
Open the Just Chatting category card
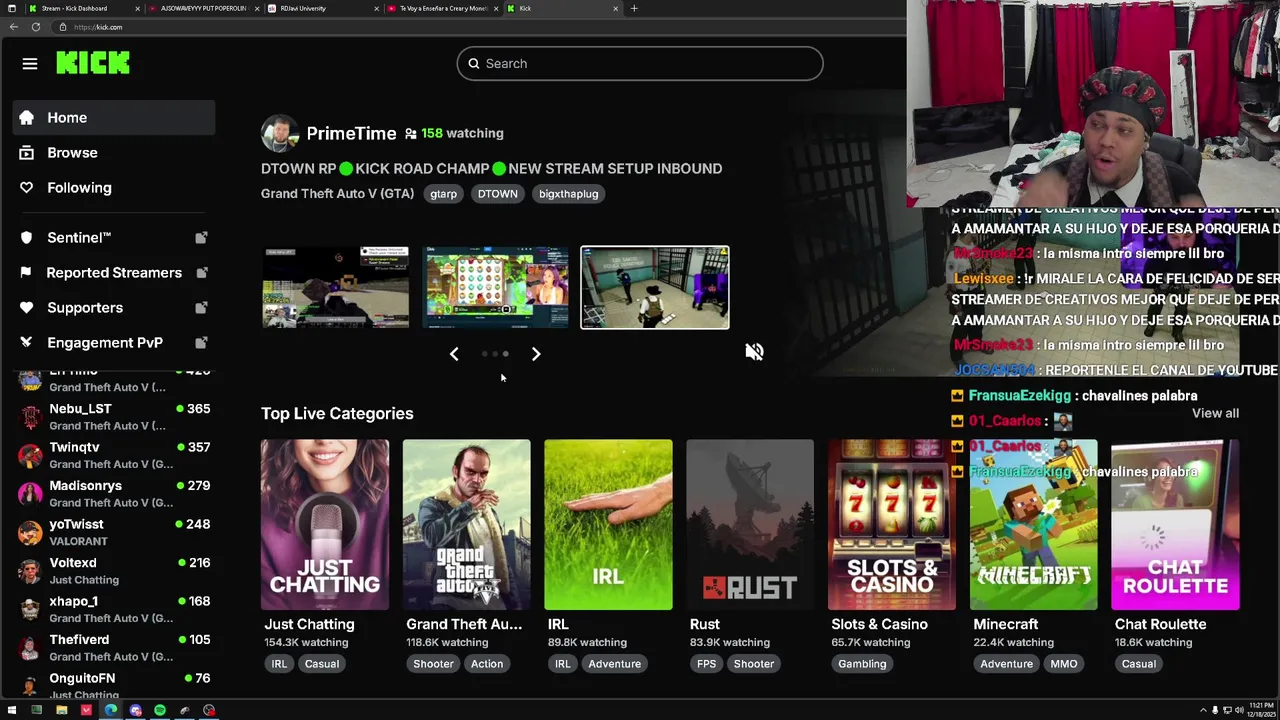pos(325,525)
